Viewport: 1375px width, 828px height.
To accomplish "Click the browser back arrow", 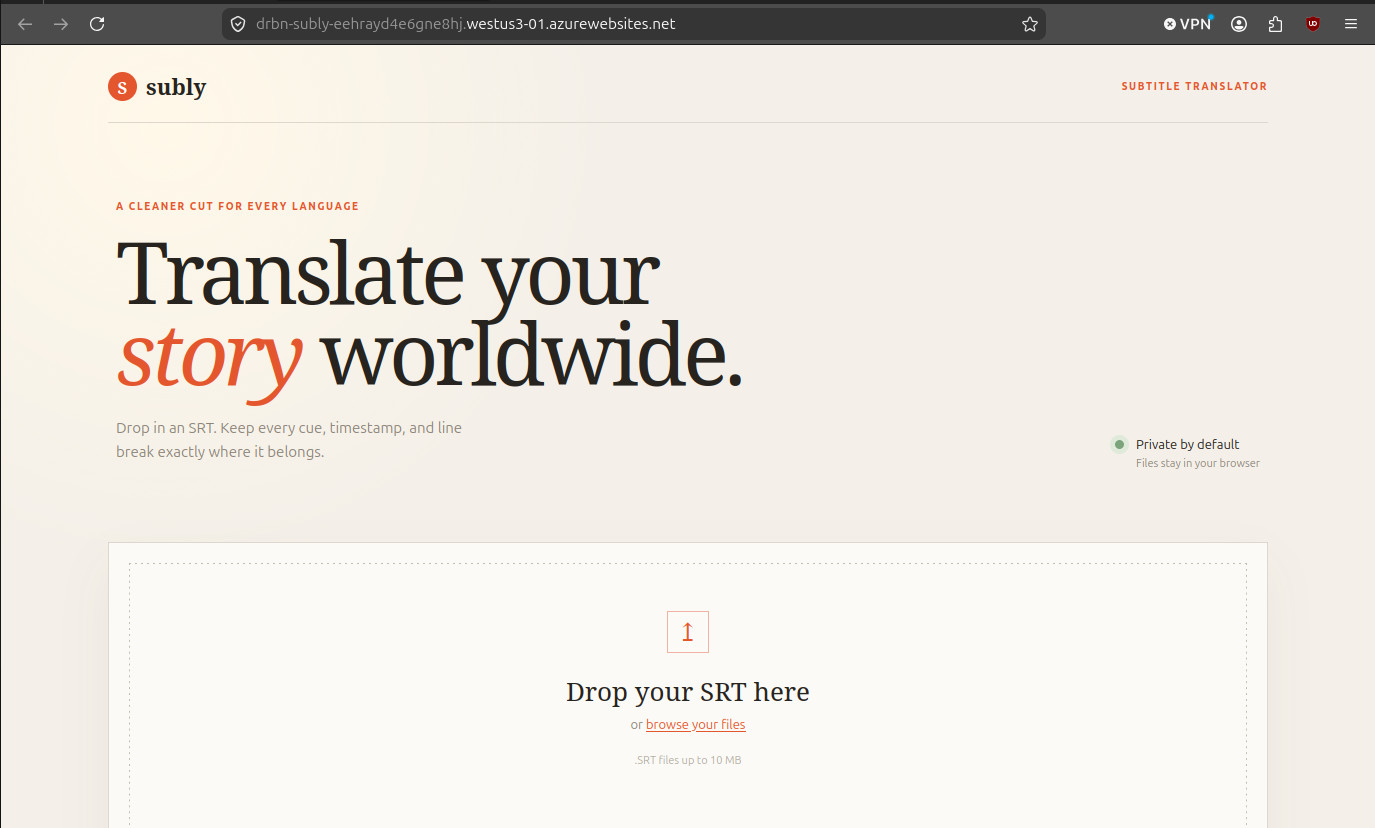I will [25, 24].
